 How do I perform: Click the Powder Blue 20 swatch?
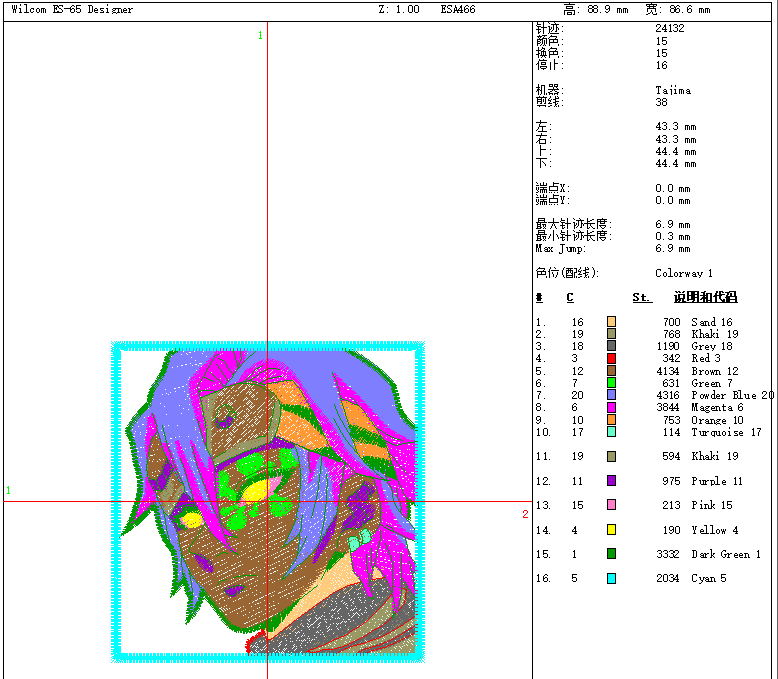pyautogui.click(x=611, y=395)
